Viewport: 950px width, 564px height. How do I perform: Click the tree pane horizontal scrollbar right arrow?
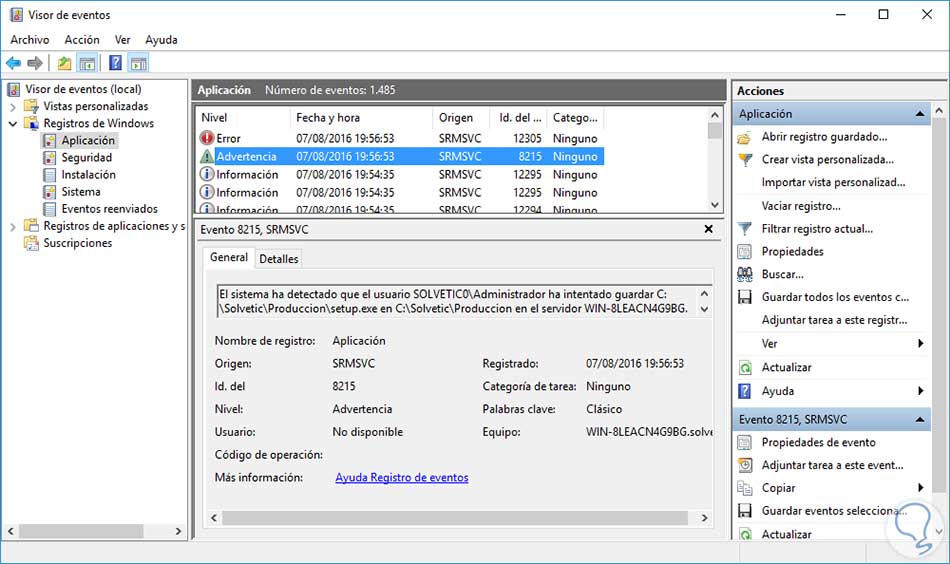[178, 531]
